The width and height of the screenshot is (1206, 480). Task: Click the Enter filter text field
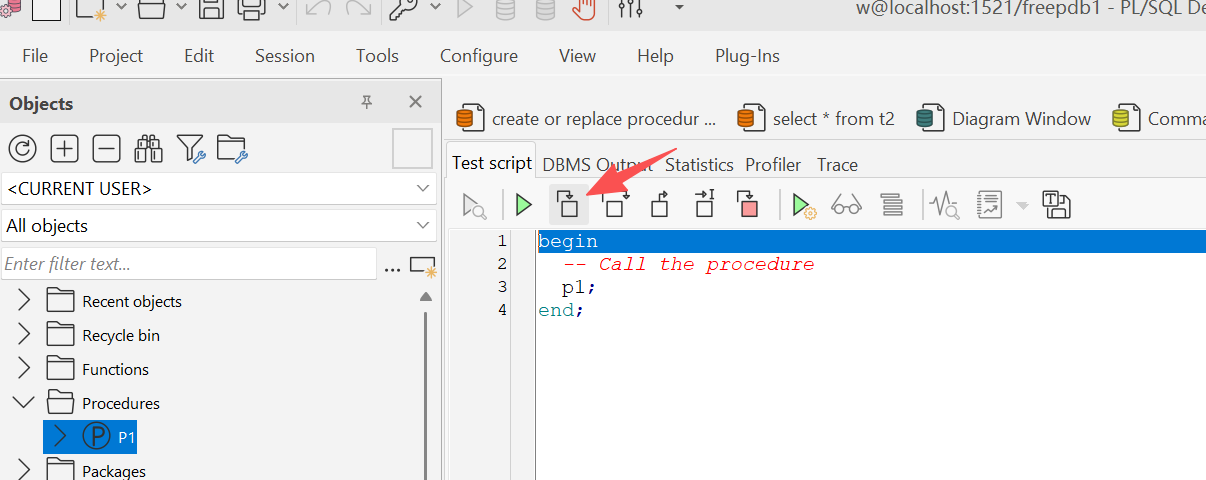click(x=189, y=264)
